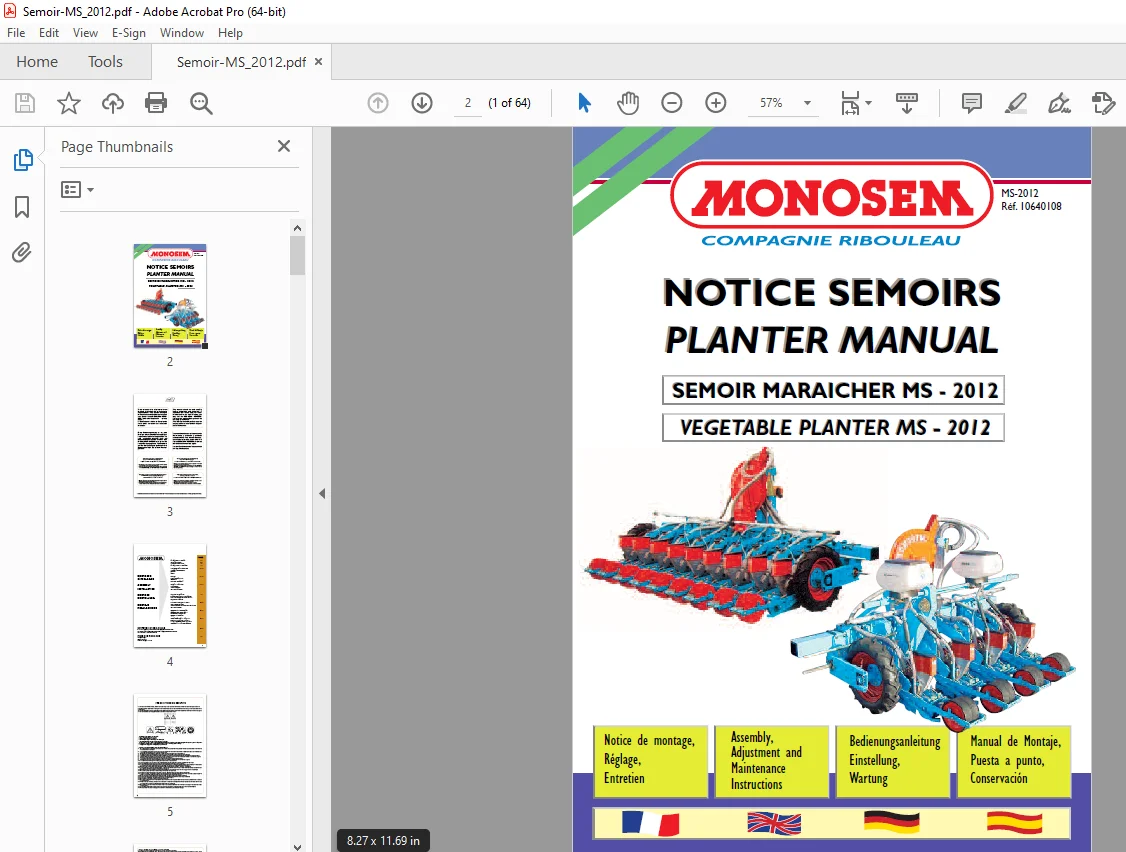Viewport: 1126px width, 852px height.
Task: Open the Help menu
Action: coord(231,33)
